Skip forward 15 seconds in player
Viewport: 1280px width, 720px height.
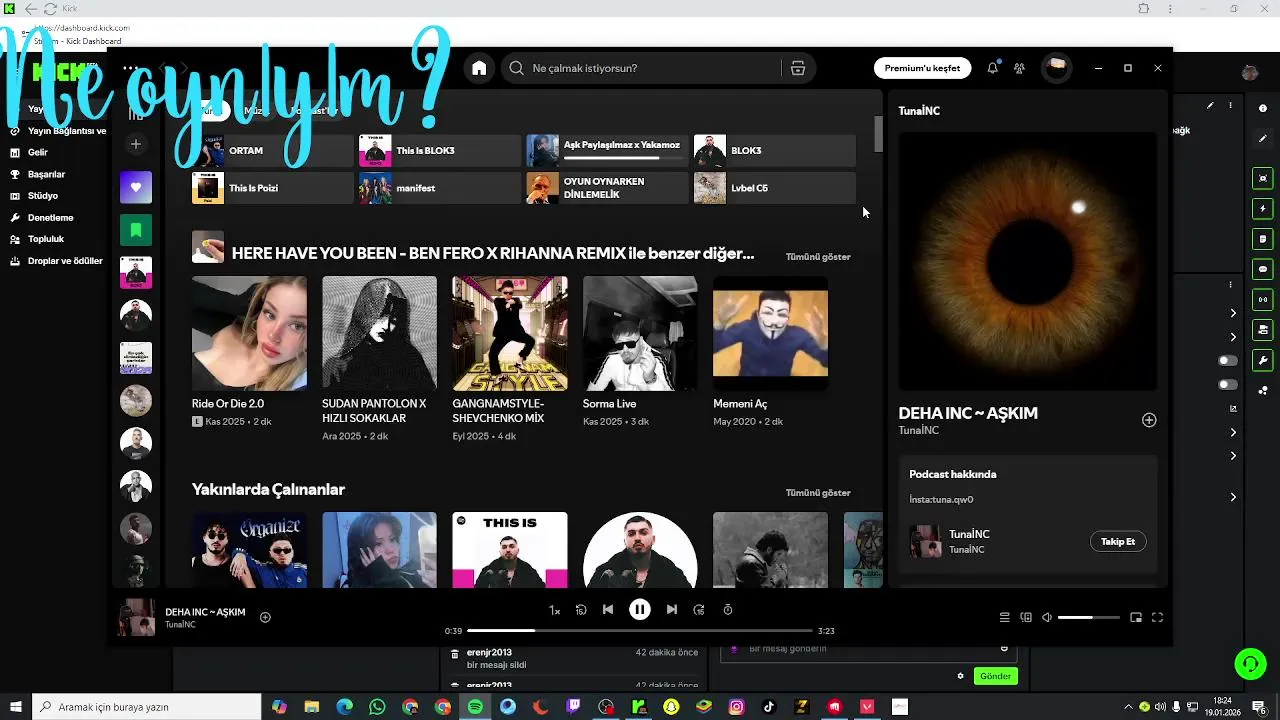point(699,610)
